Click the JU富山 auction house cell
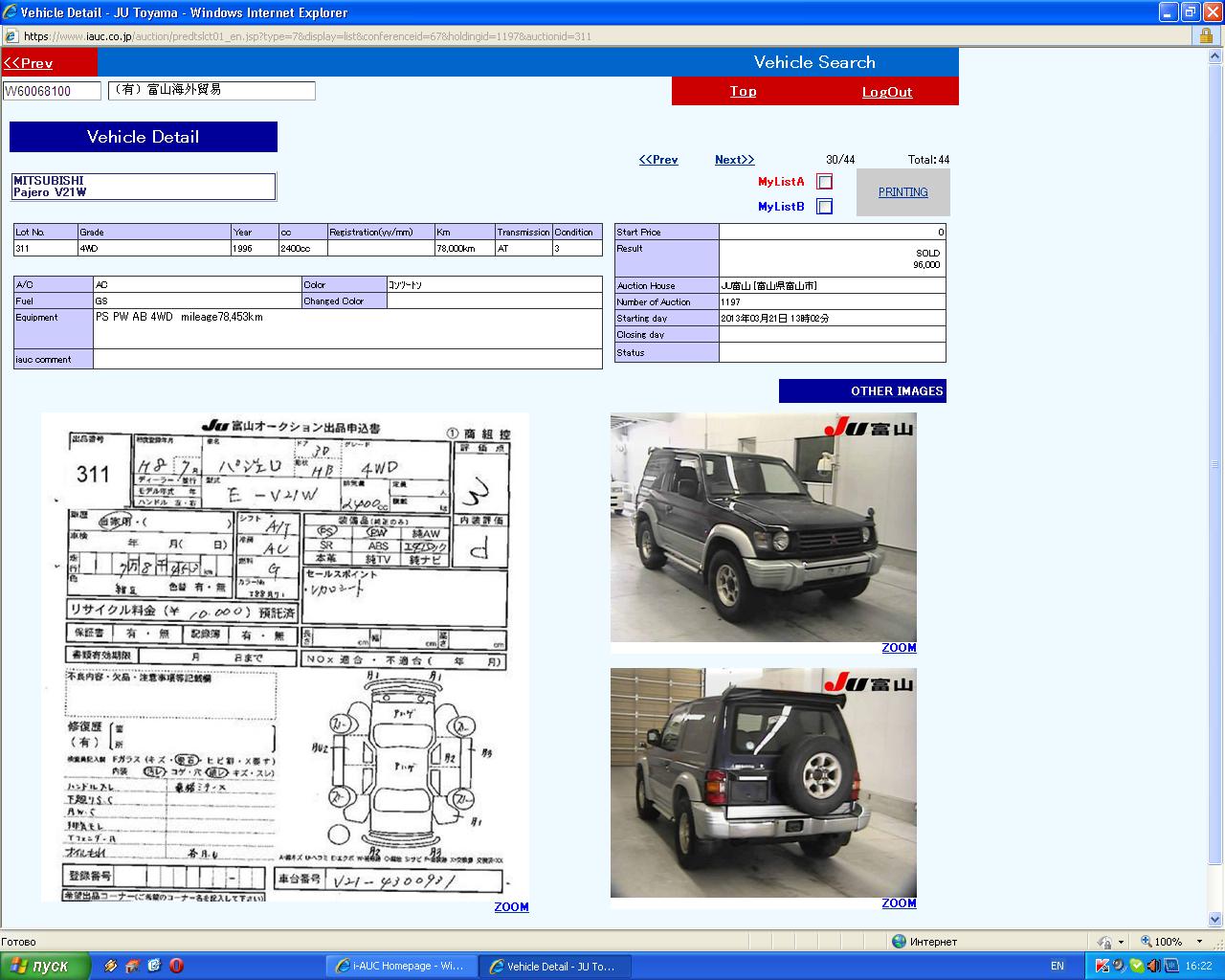 click(x=833, y=286)
